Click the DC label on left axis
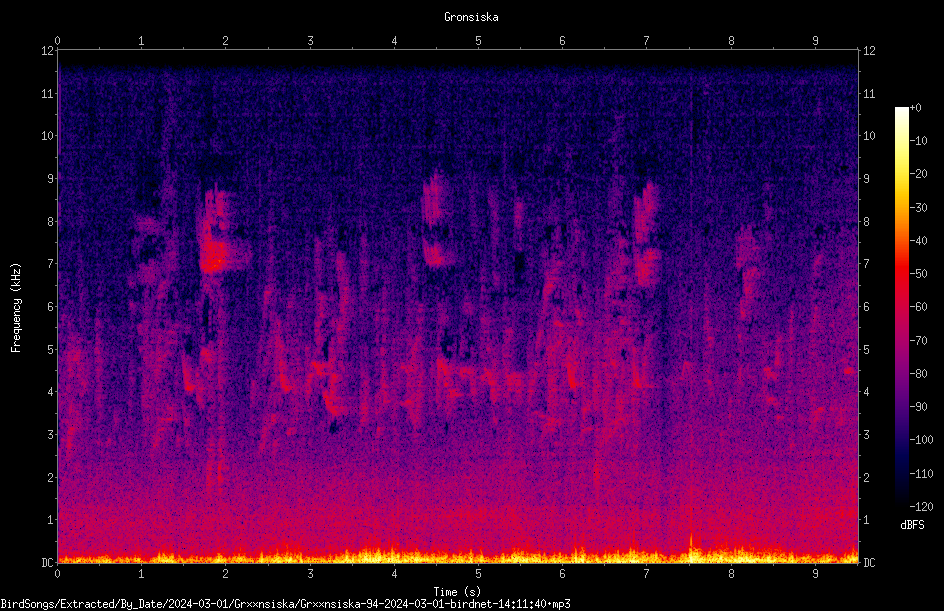 [47, 562]
